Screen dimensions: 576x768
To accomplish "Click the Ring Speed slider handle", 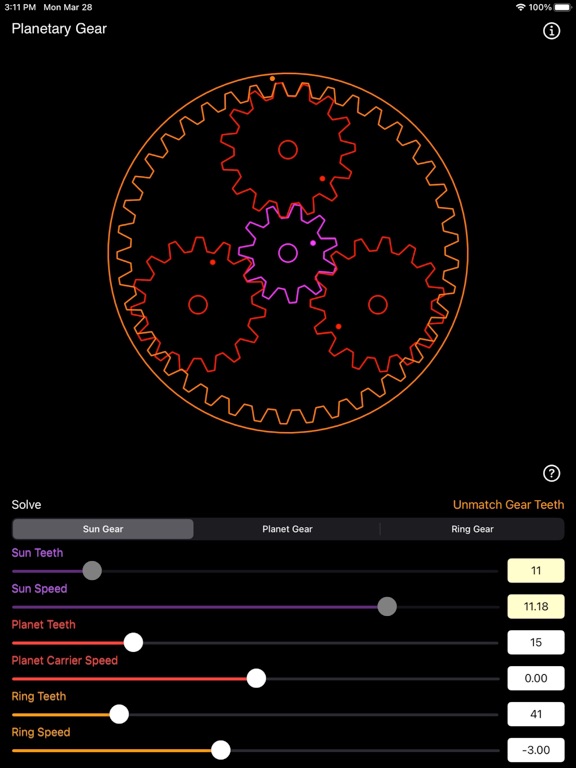I will point(221,750).
